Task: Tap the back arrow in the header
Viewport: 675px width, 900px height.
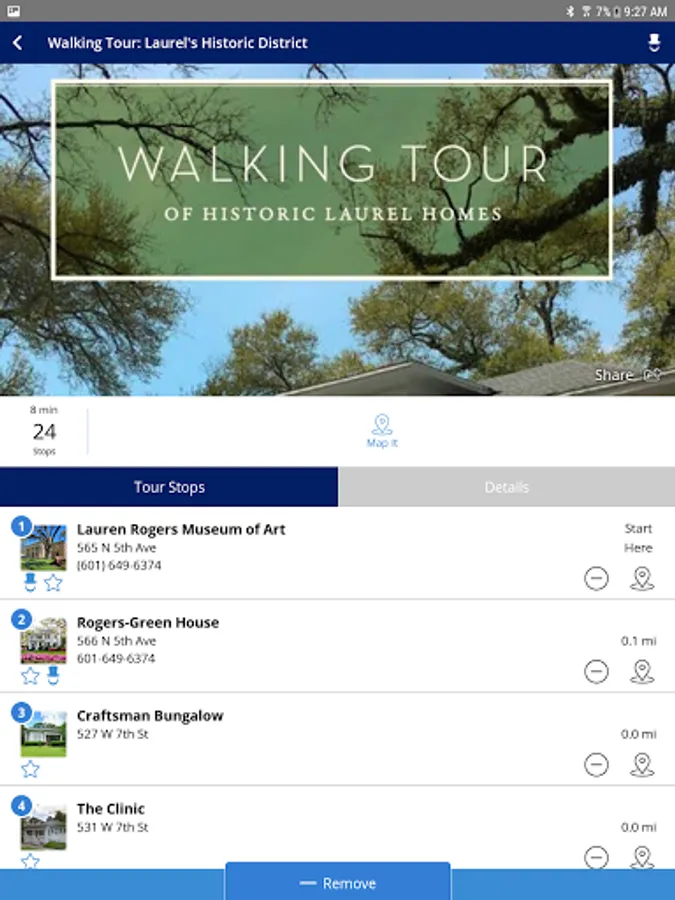Action: [x=18, y=42]
